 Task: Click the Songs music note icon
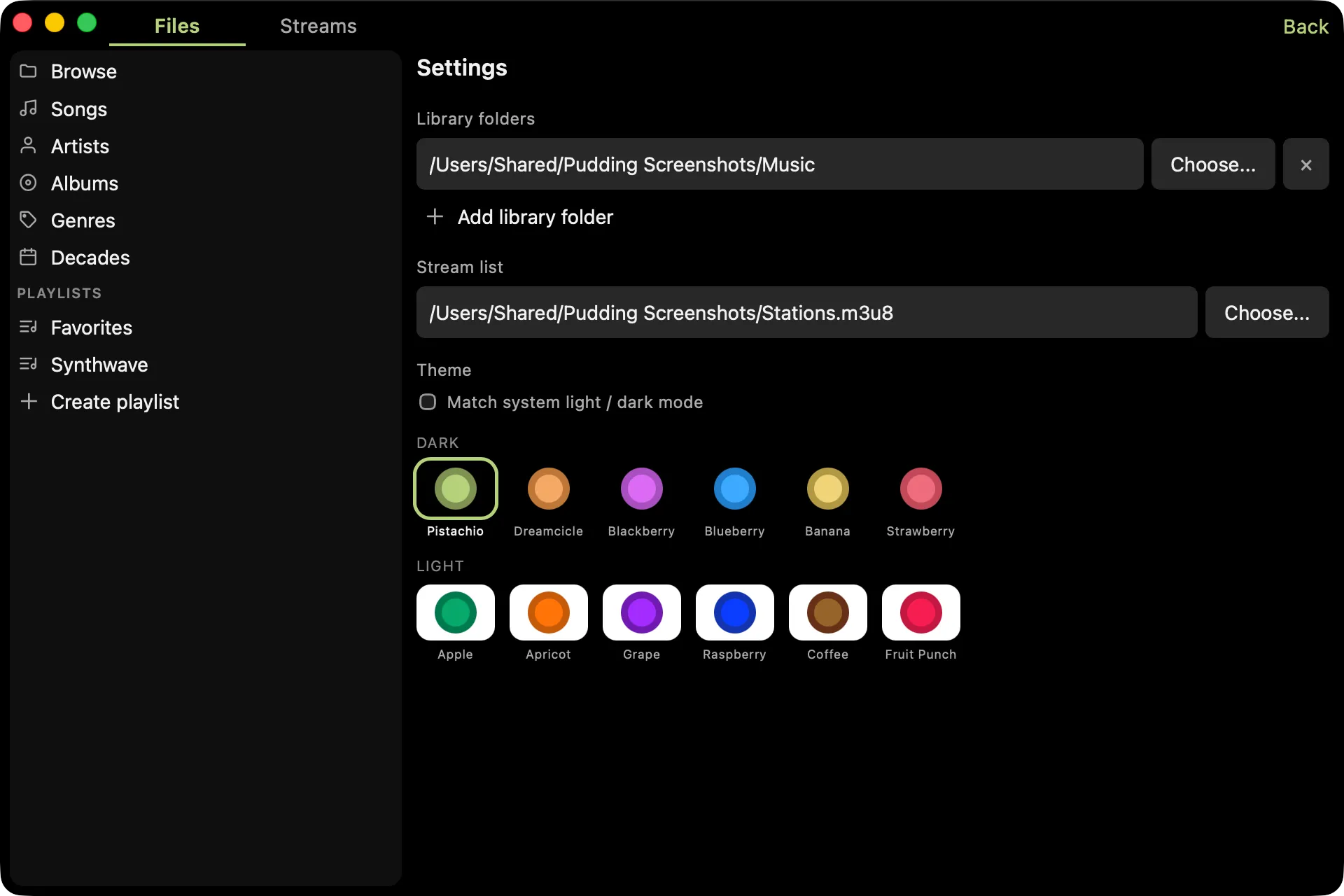(x=28, y=108)
